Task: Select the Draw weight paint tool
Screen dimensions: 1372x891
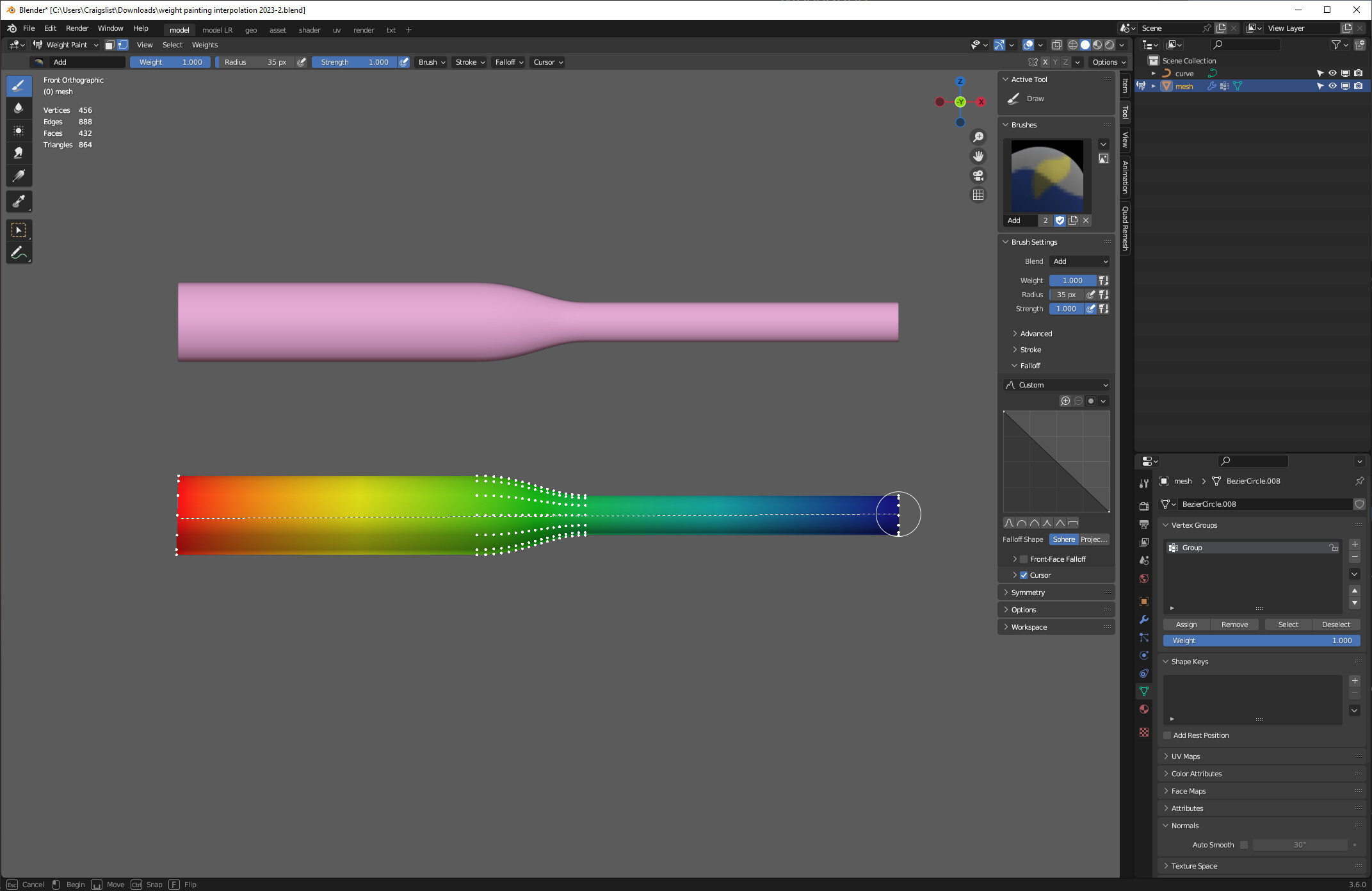Action: (19, 85)
